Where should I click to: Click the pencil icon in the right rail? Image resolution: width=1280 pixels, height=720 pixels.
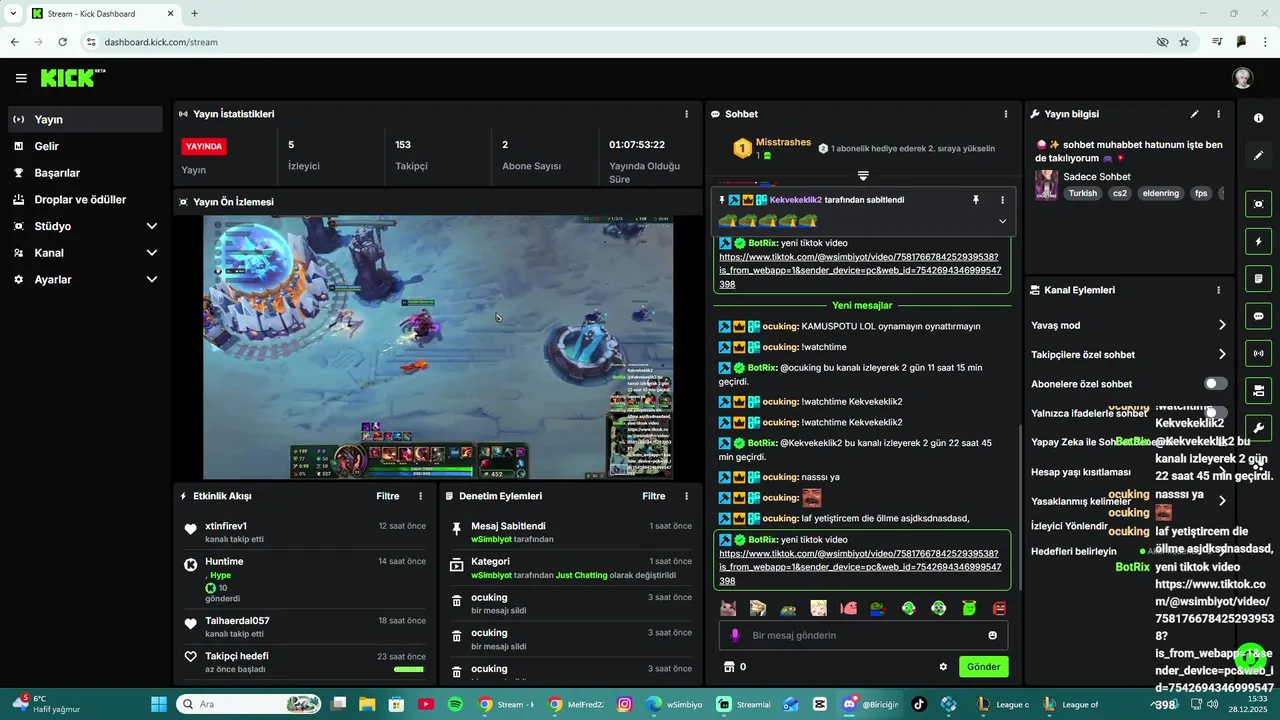click(1258, 155)
